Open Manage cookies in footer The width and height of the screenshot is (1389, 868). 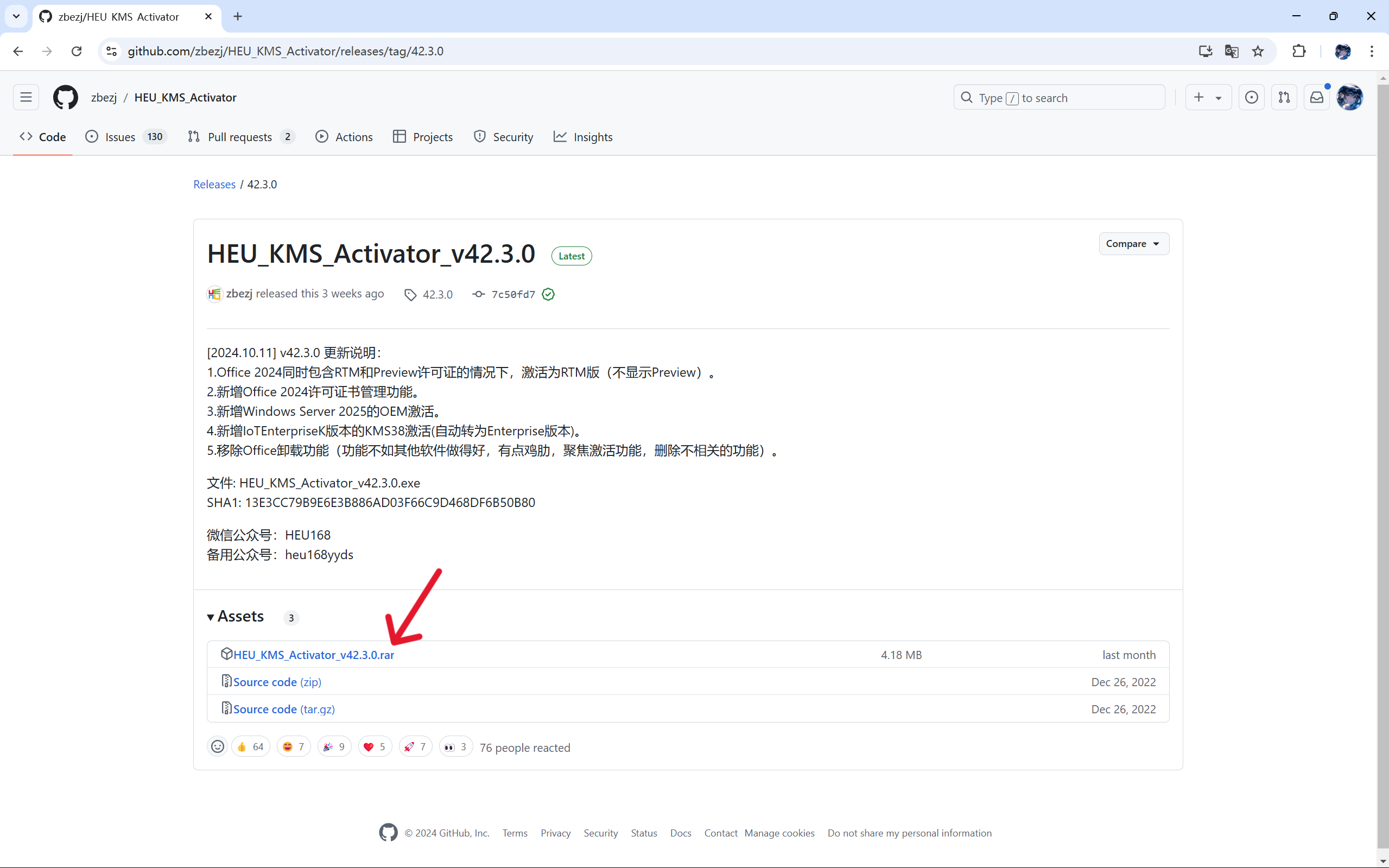[x=779, y=833]
